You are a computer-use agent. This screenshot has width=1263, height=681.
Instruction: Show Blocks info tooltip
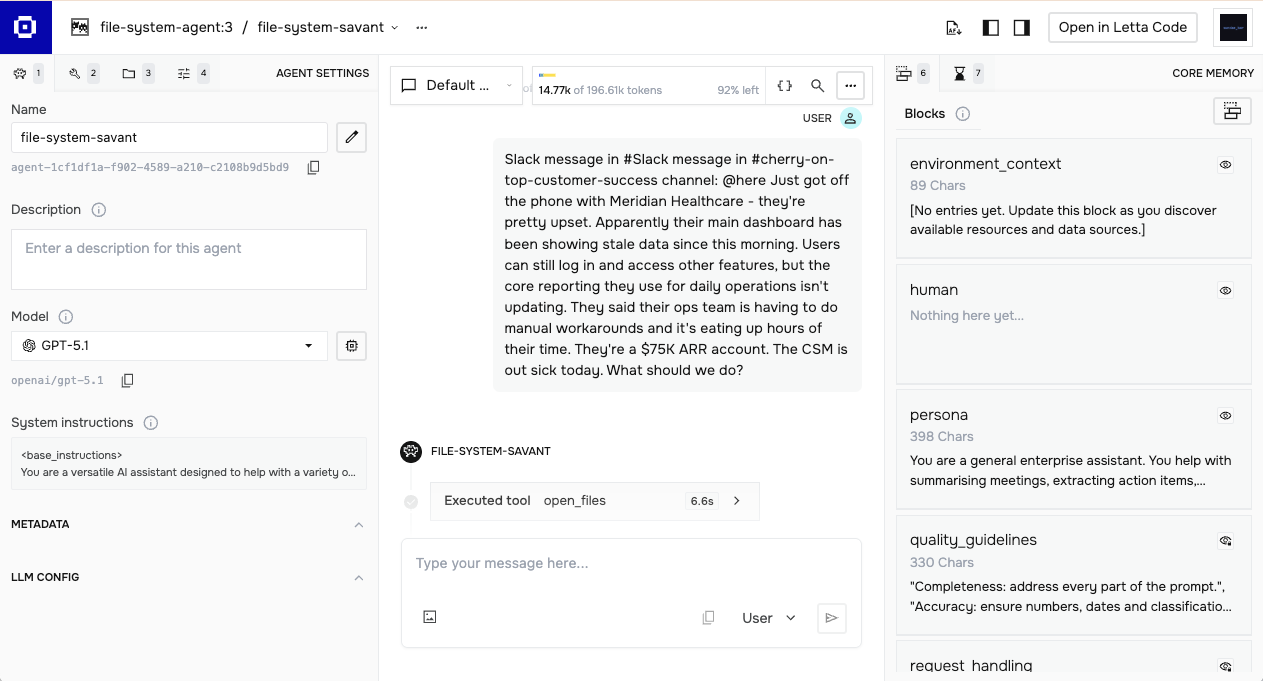tap(963, 114)
